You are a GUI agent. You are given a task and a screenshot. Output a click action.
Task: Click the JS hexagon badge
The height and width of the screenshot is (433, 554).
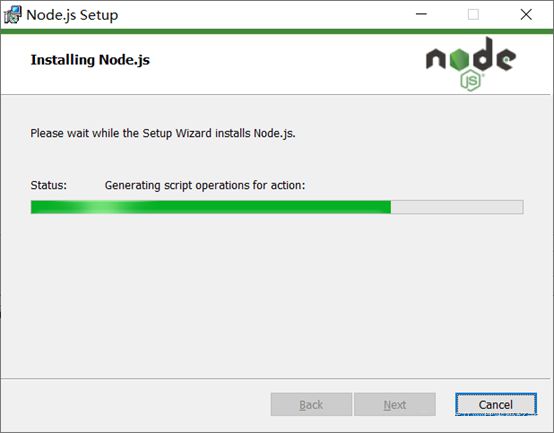pyautogui.click(x=471, y=81)
